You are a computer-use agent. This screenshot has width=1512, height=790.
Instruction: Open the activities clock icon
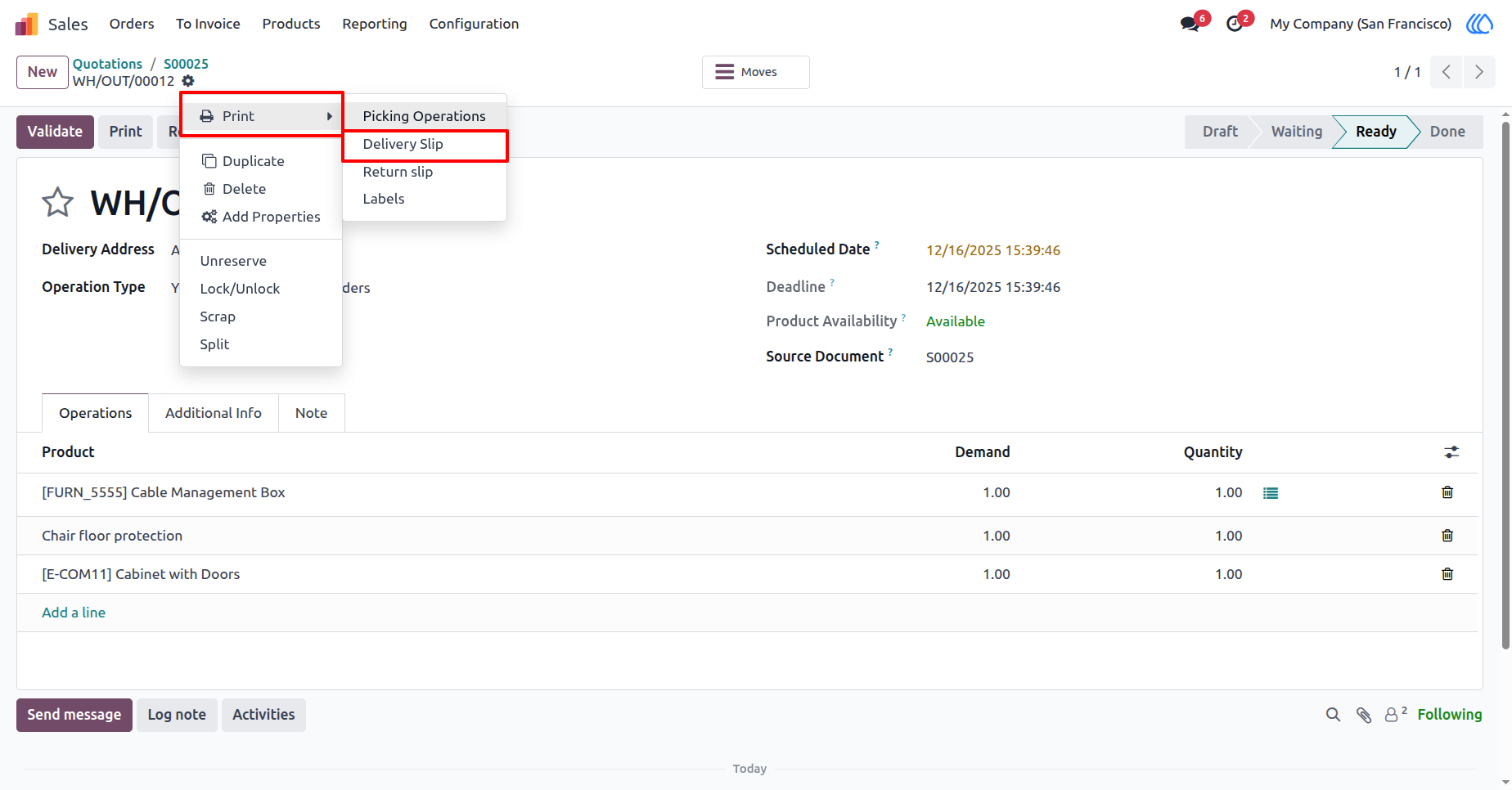[1235, 24]
